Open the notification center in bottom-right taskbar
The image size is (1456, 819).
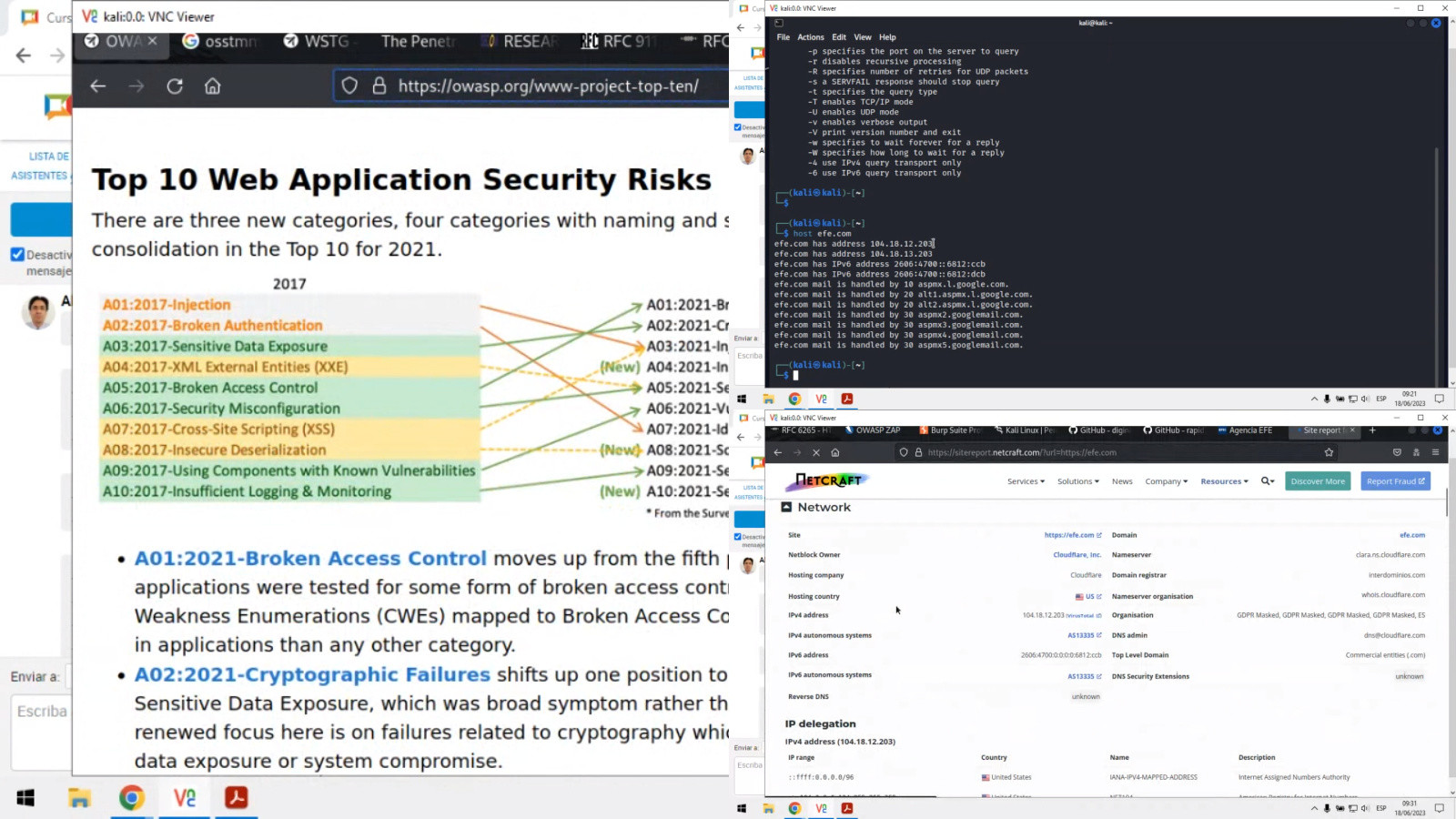1440,808
